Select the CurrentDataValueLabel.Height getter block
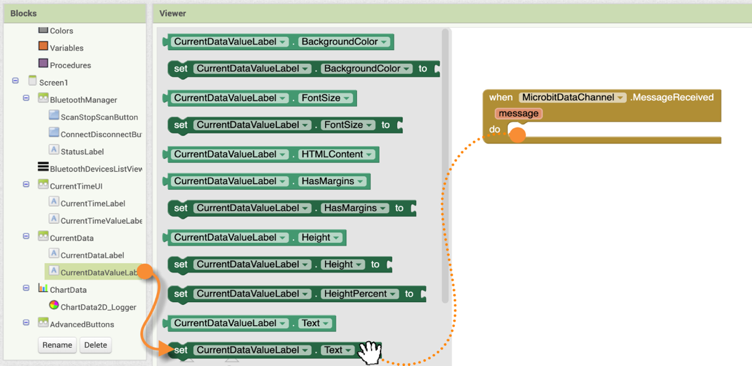The image size is (752, 366). 254,237
